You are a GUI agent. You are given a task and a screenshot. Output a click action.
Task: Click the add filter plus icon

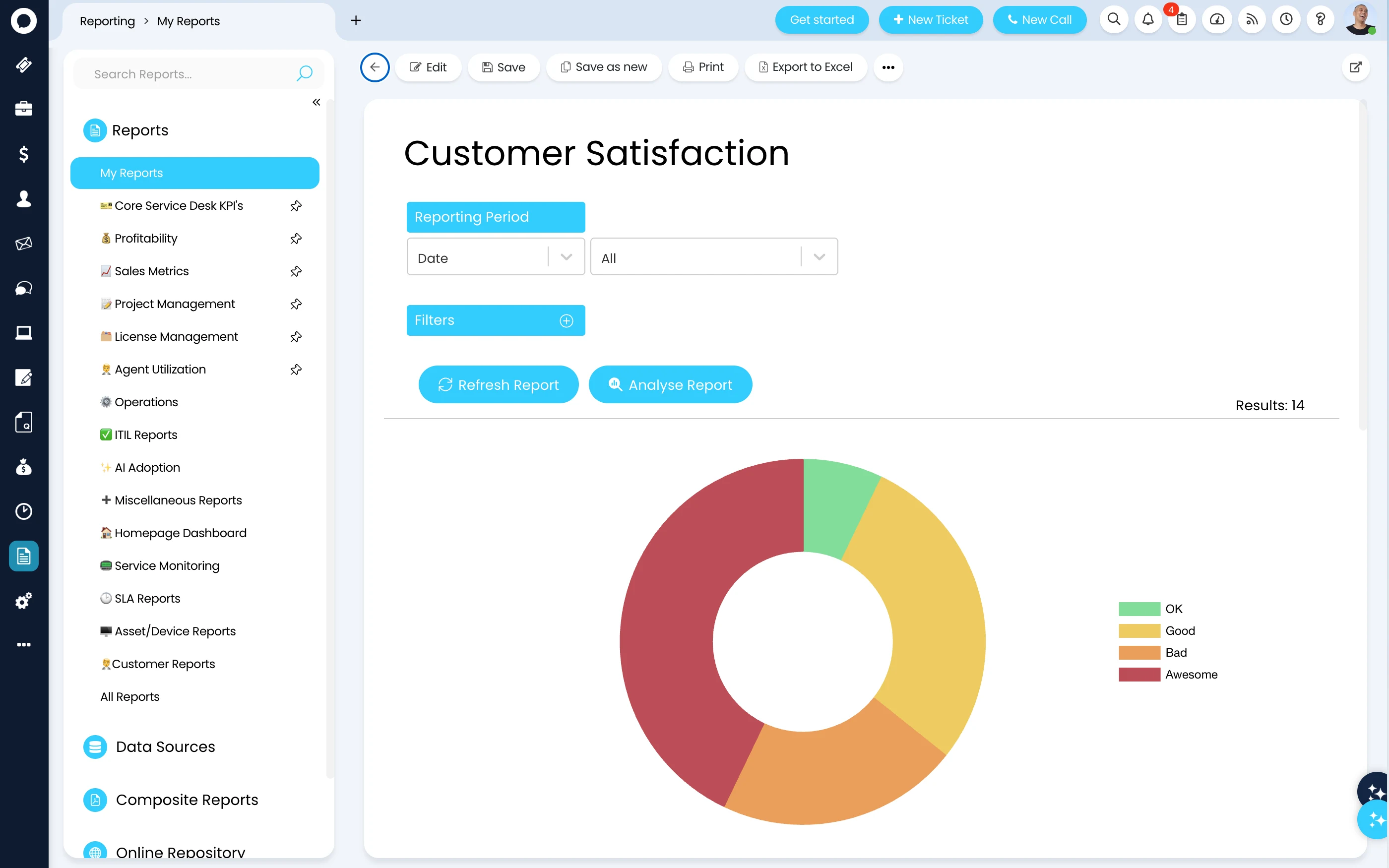(567, 320)
